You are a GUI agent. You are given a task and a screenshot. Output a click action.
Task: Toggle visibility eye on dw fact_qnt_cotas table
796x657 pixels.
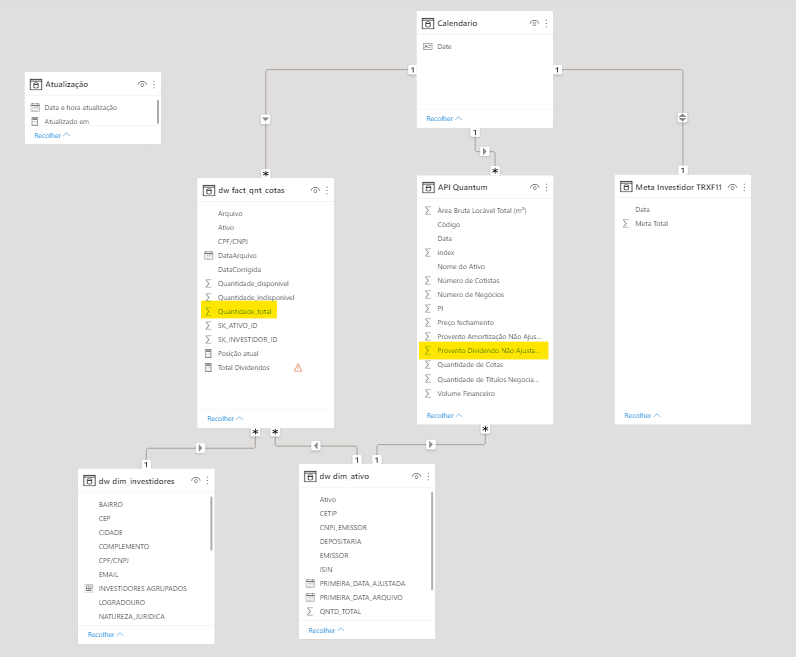pos(315,190)
